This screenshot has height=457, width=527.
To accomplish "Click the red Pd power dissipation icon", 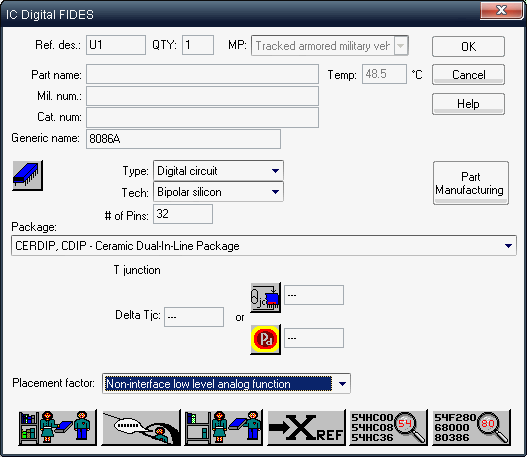I will [266, 339].
